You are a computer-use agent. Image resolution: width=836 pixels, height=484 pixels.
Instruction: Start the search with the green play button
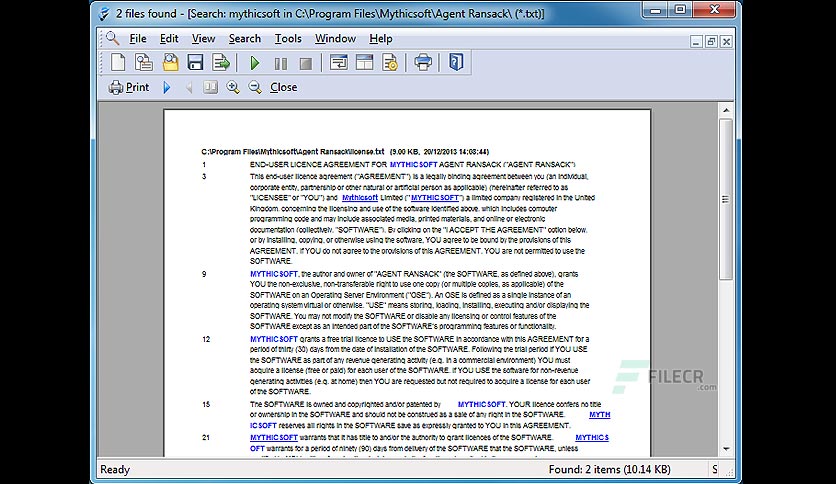point(255,63)
